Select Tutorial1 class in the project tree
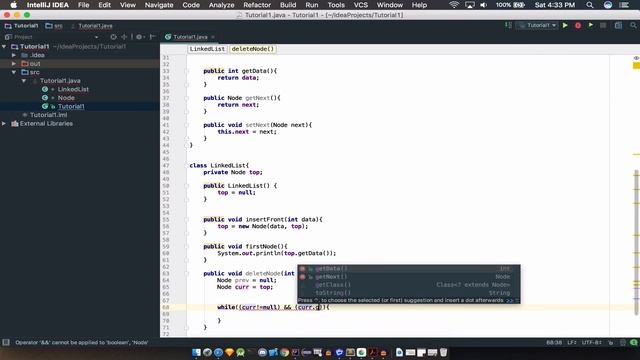The width and height of the screenshot is (640, 360). (71, 107)
